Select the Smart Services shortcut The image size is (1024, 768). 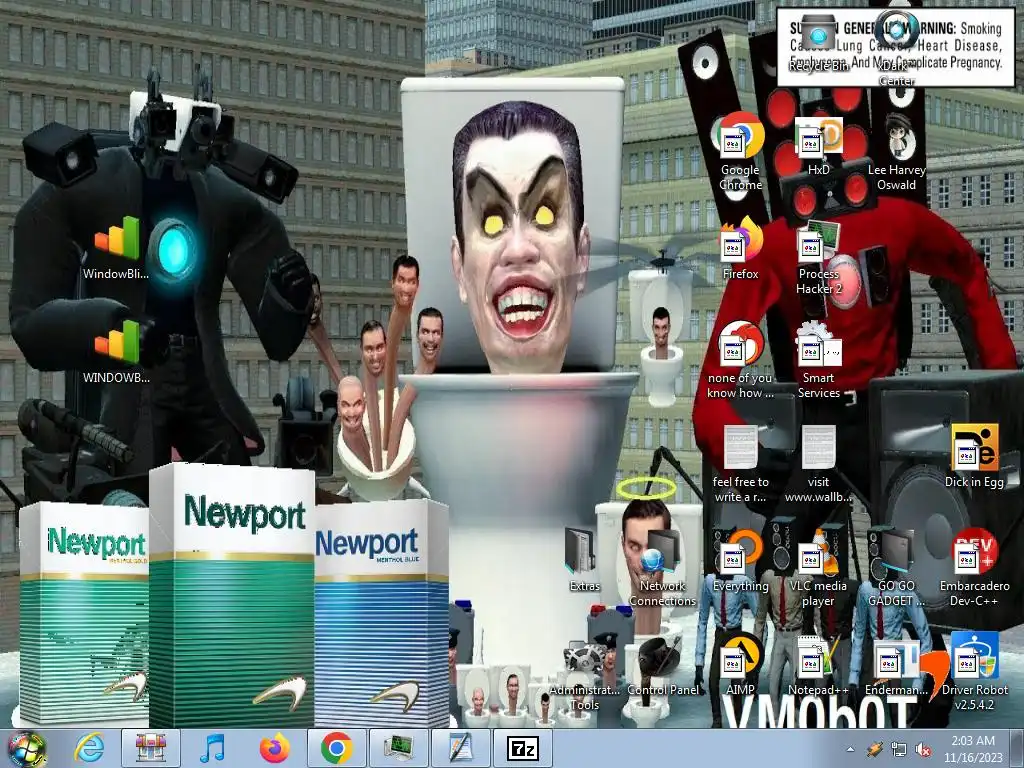pyautogui.click(x=818, y=360)
